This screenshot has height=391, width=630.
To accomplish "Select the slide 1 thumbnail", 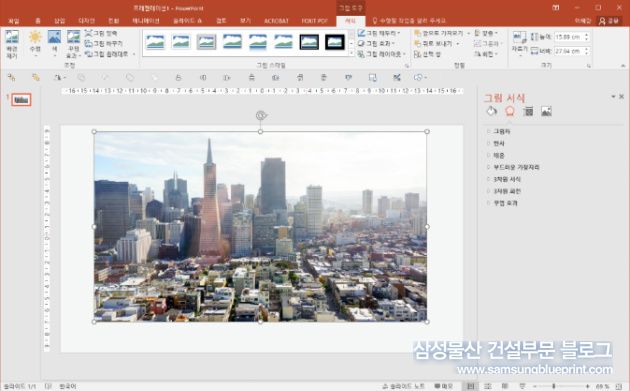I will (x=21, y=100).
